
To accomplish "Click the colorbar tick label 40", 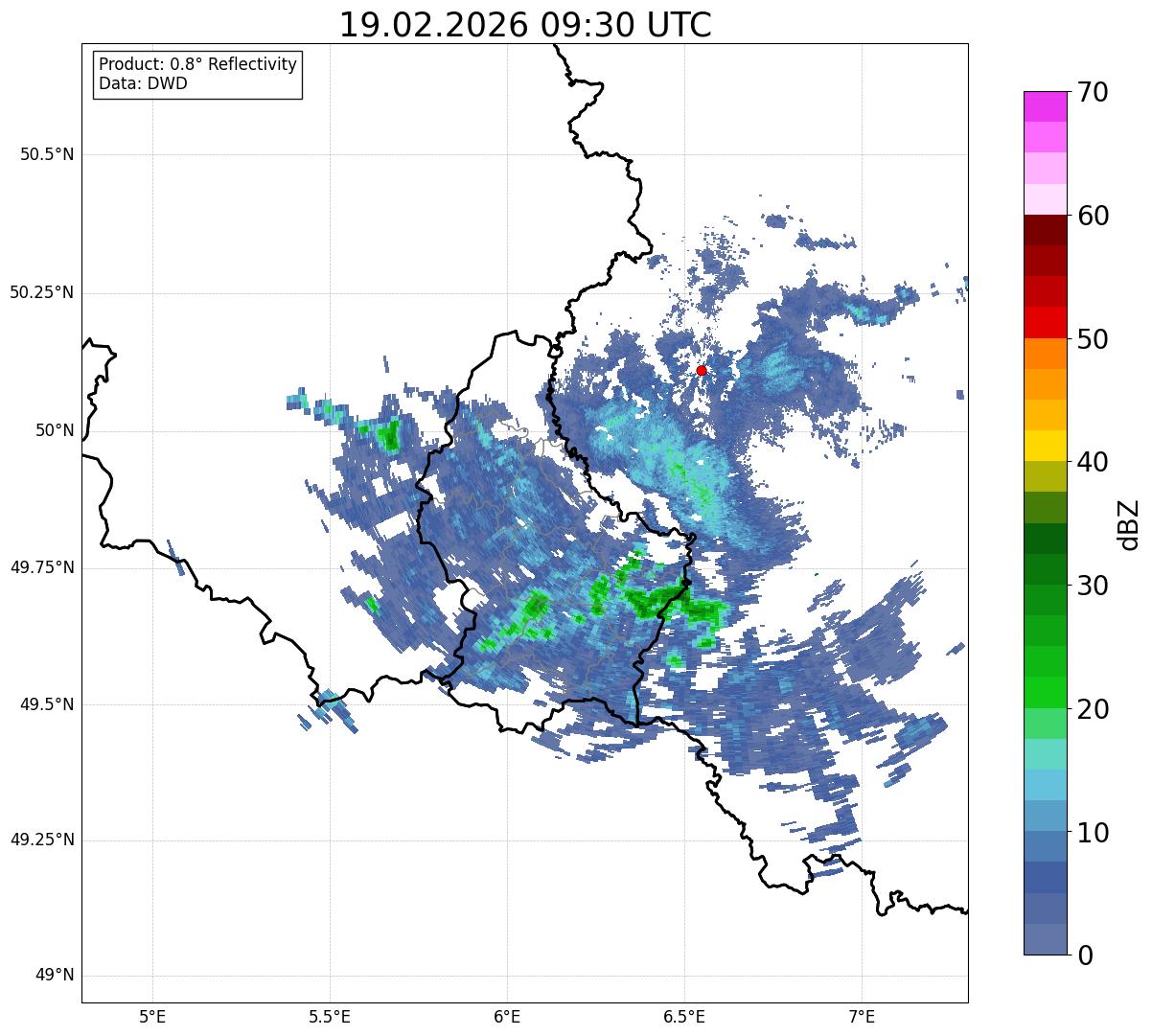I will pyautogui.click(x=1093, y=462).
